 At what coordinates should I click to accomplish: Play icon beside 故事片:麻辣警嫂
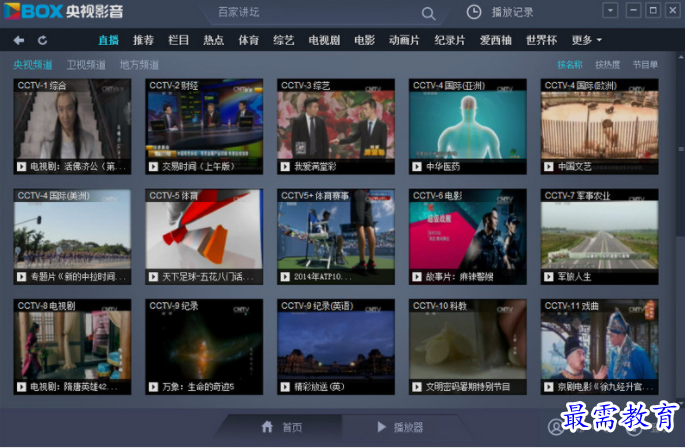coord(417,277)
